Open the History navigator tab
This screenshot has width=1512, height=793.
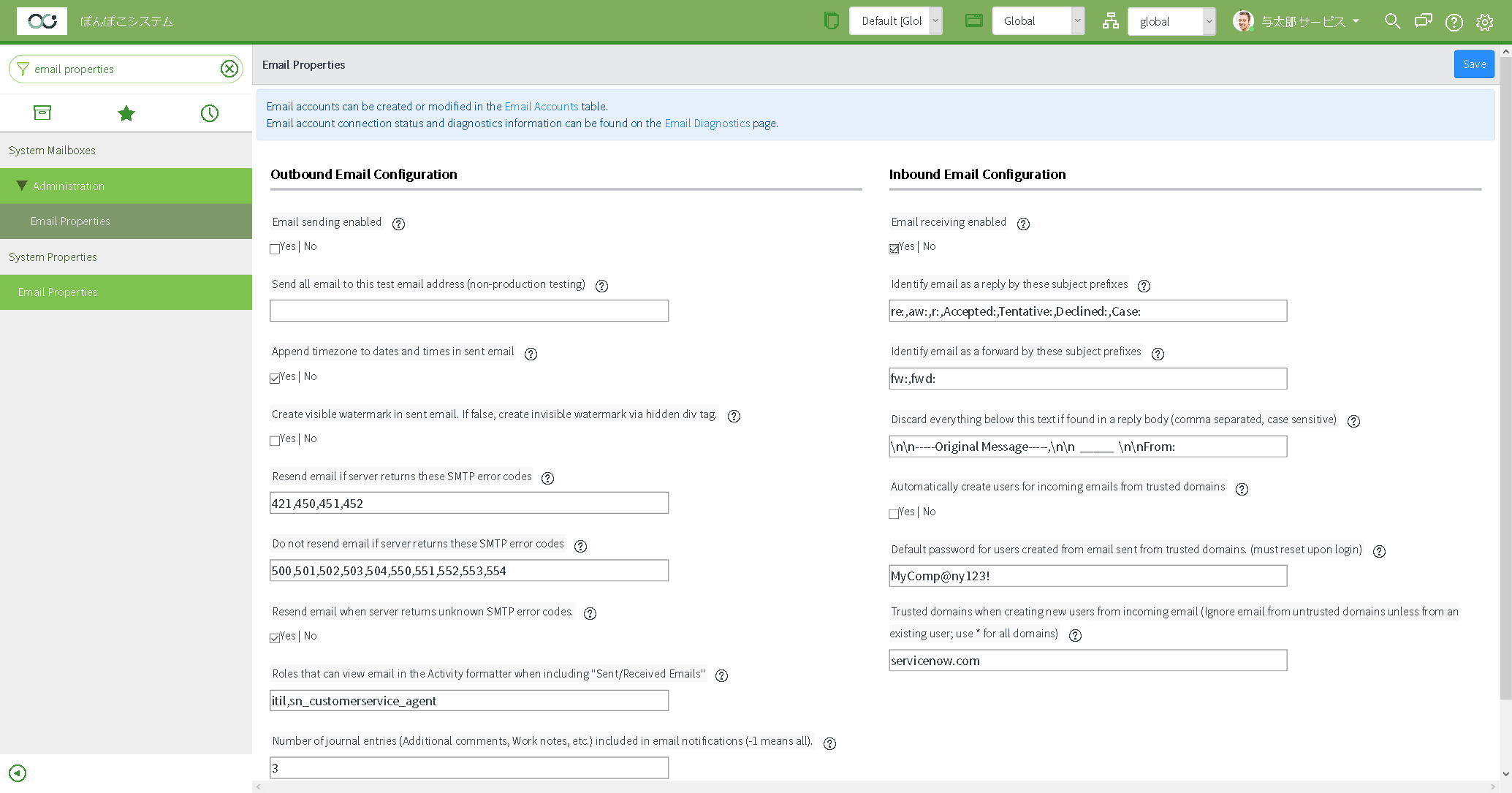pyautogui.click(x=210, y=113)
